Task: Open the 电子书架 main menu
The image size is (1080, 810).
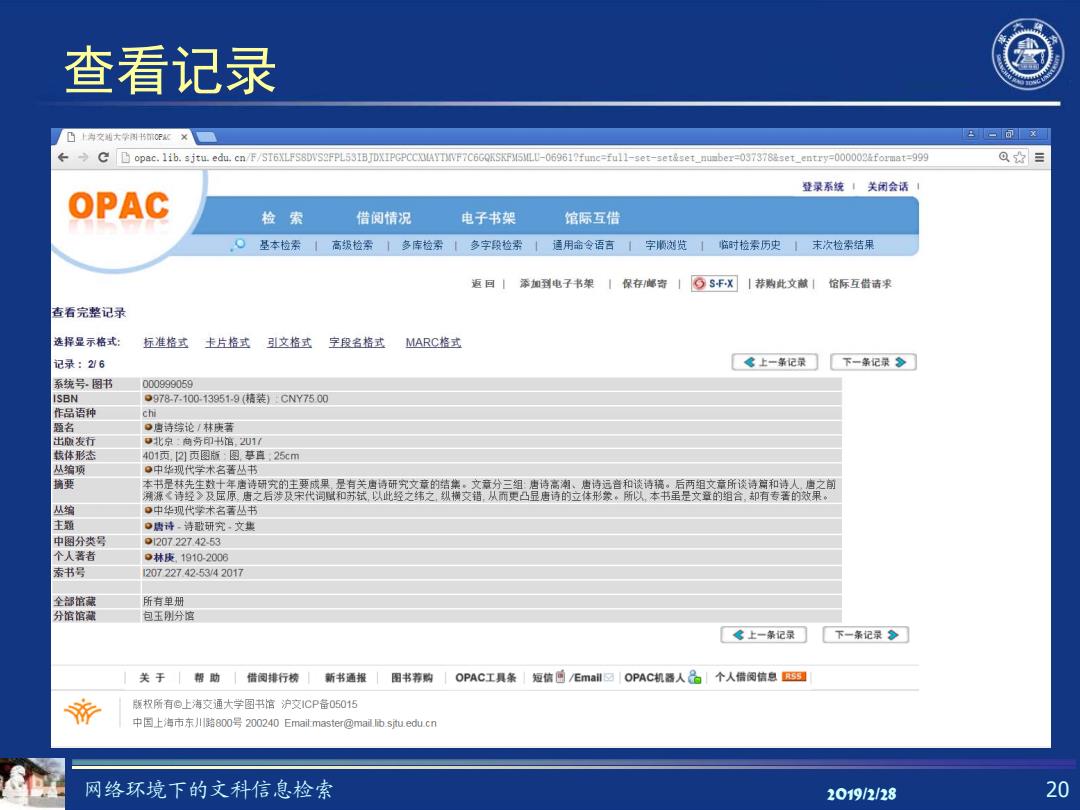Action: [x=488, y=218]
